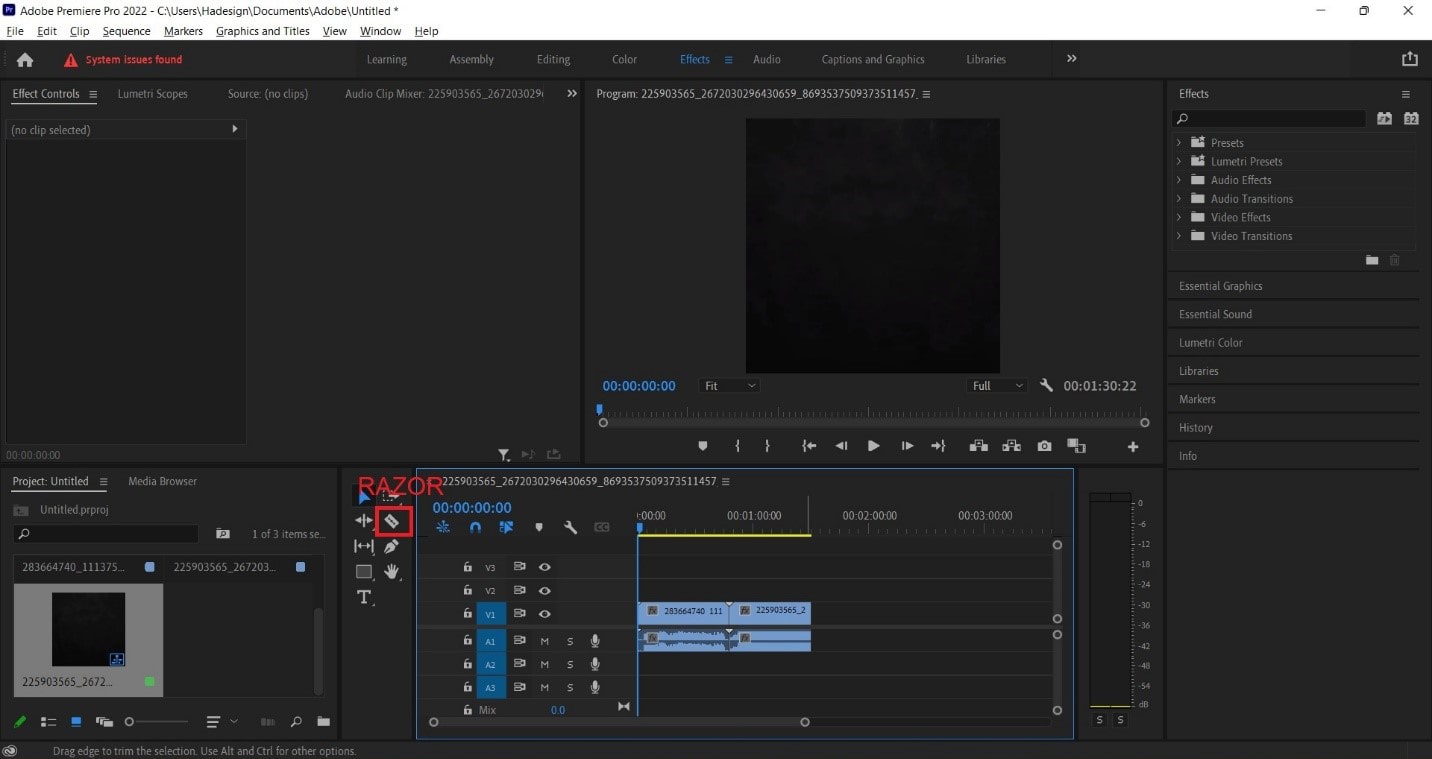Open the Fit zoom level dropdown
Image resolution: width=1432 pixels, height=759 pixels.
click(730, 386)
